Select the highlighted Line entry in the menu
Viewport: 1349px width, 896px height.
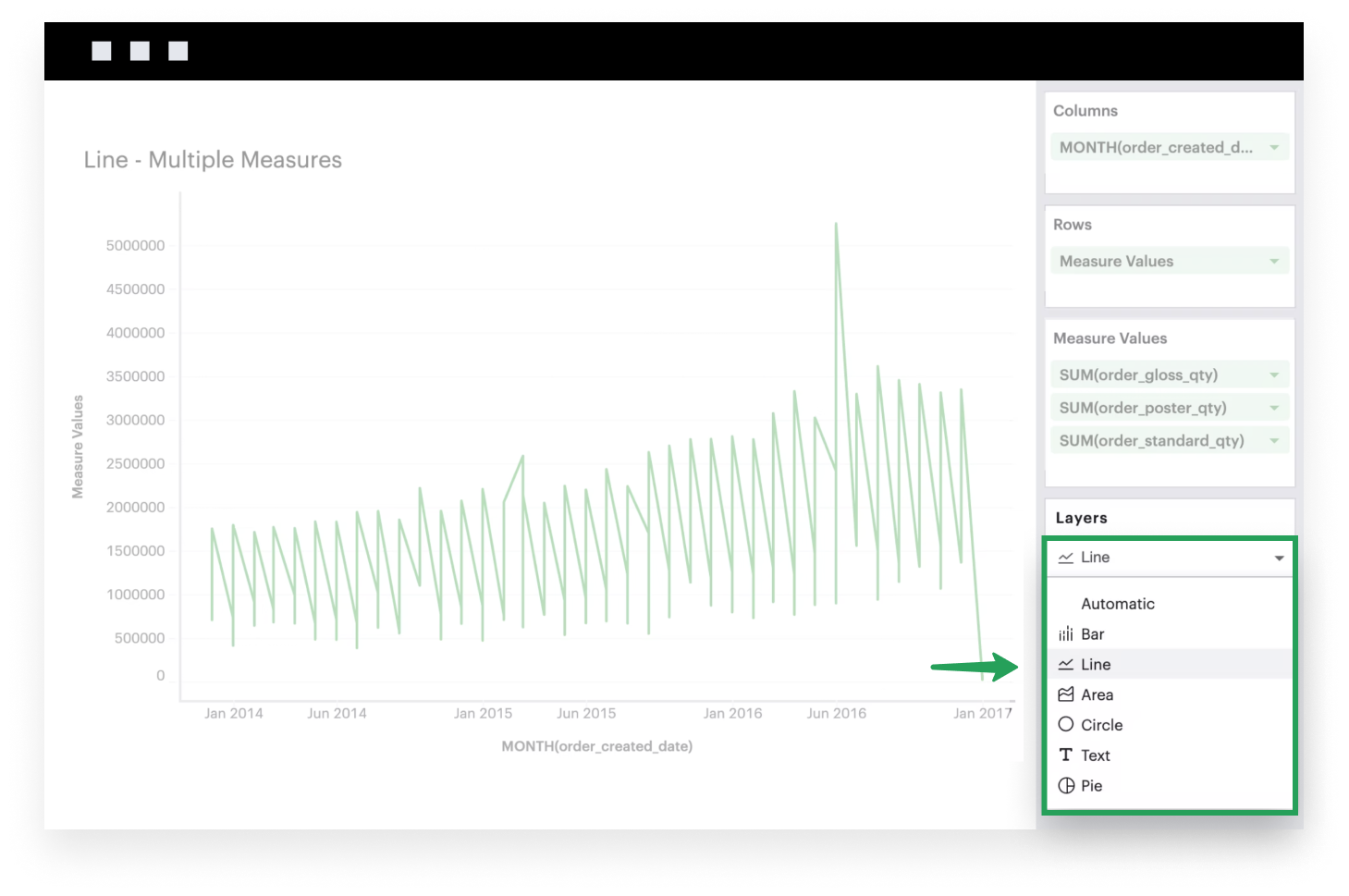point(1096,664)
